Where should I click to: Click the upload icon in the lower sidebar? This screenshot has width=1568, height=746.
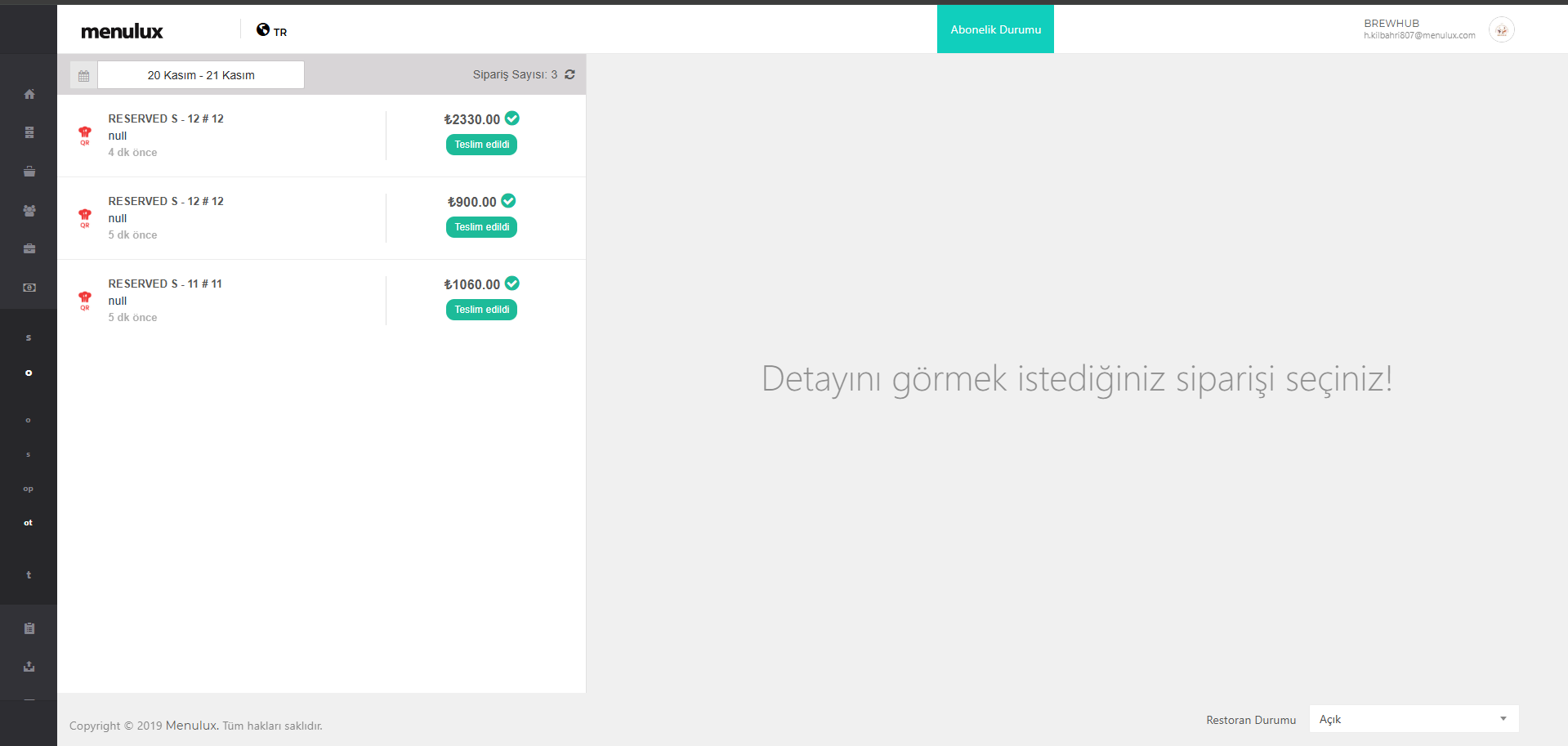29,666
